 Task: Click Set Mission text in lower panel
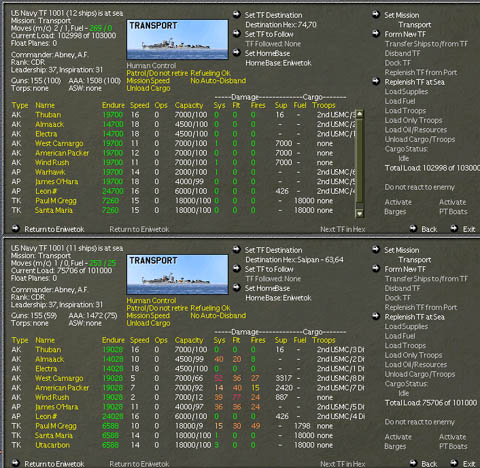(402, 250)
